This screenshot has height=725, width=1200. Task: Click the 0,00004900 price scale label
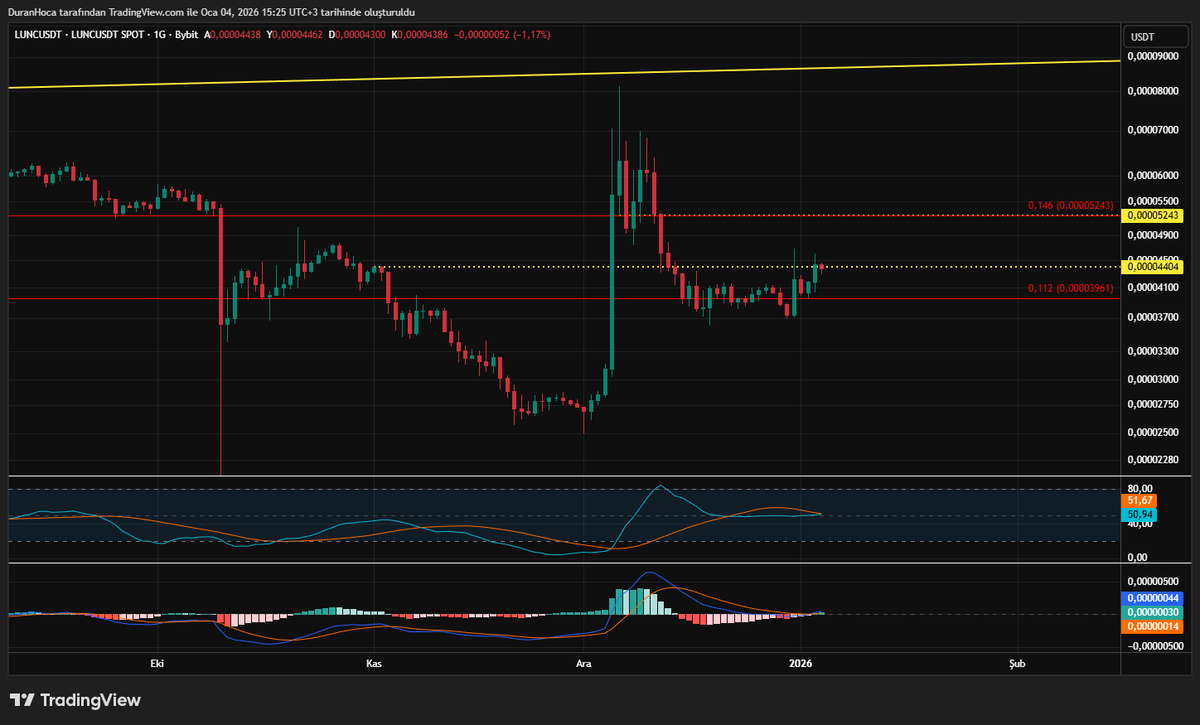(x=1154, y=235)
